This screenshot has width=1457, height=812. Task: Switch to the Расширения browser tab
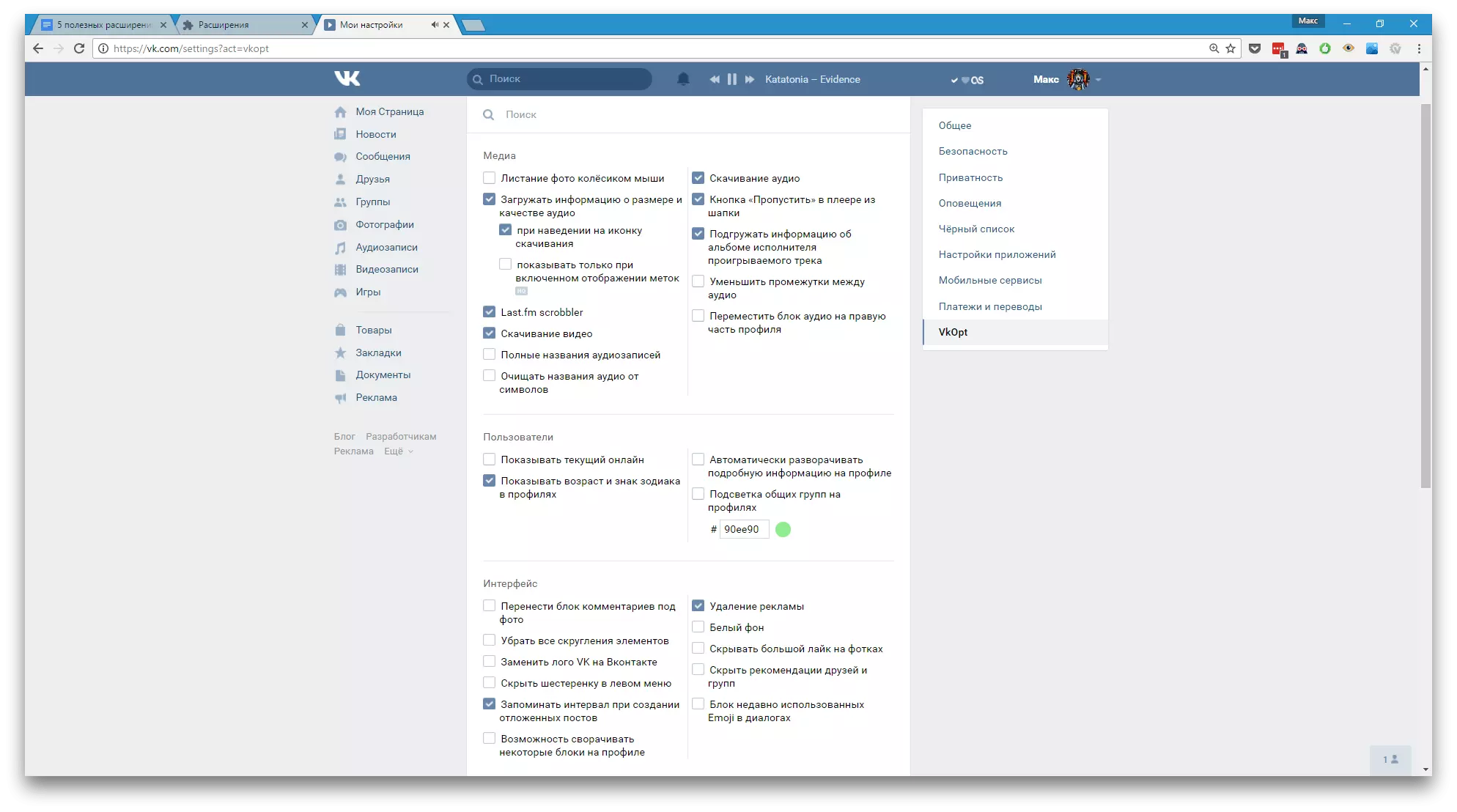coord(244,25)
